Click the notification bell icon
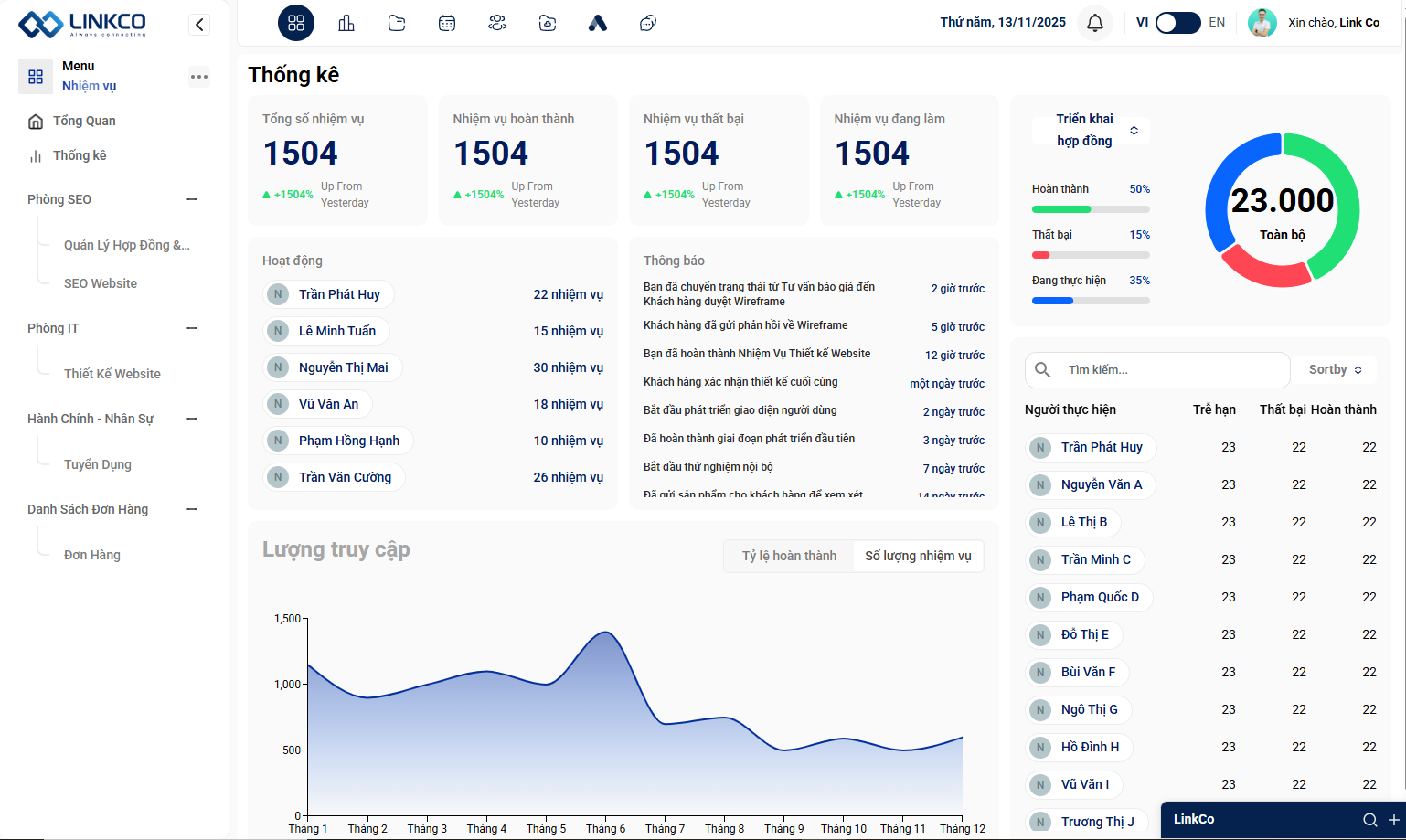 point(1094,23)
